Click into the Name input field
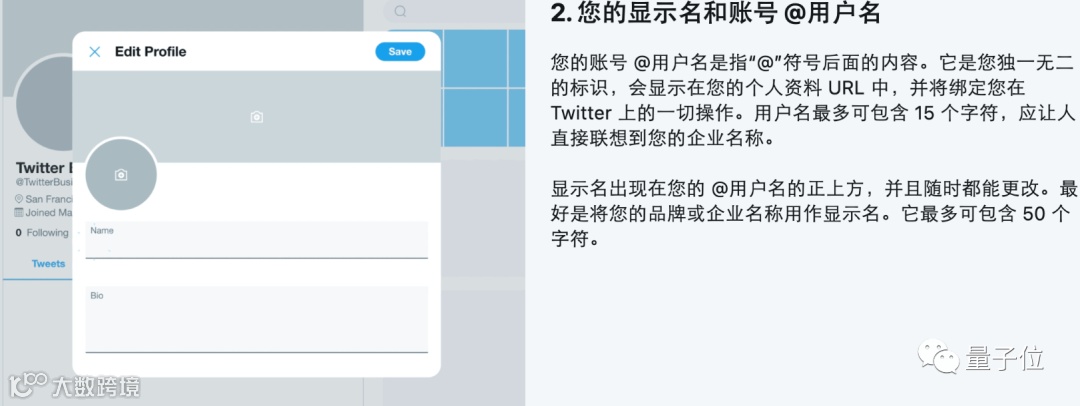Viewport: 1080px width, 406px height. [x=257, y=240]
